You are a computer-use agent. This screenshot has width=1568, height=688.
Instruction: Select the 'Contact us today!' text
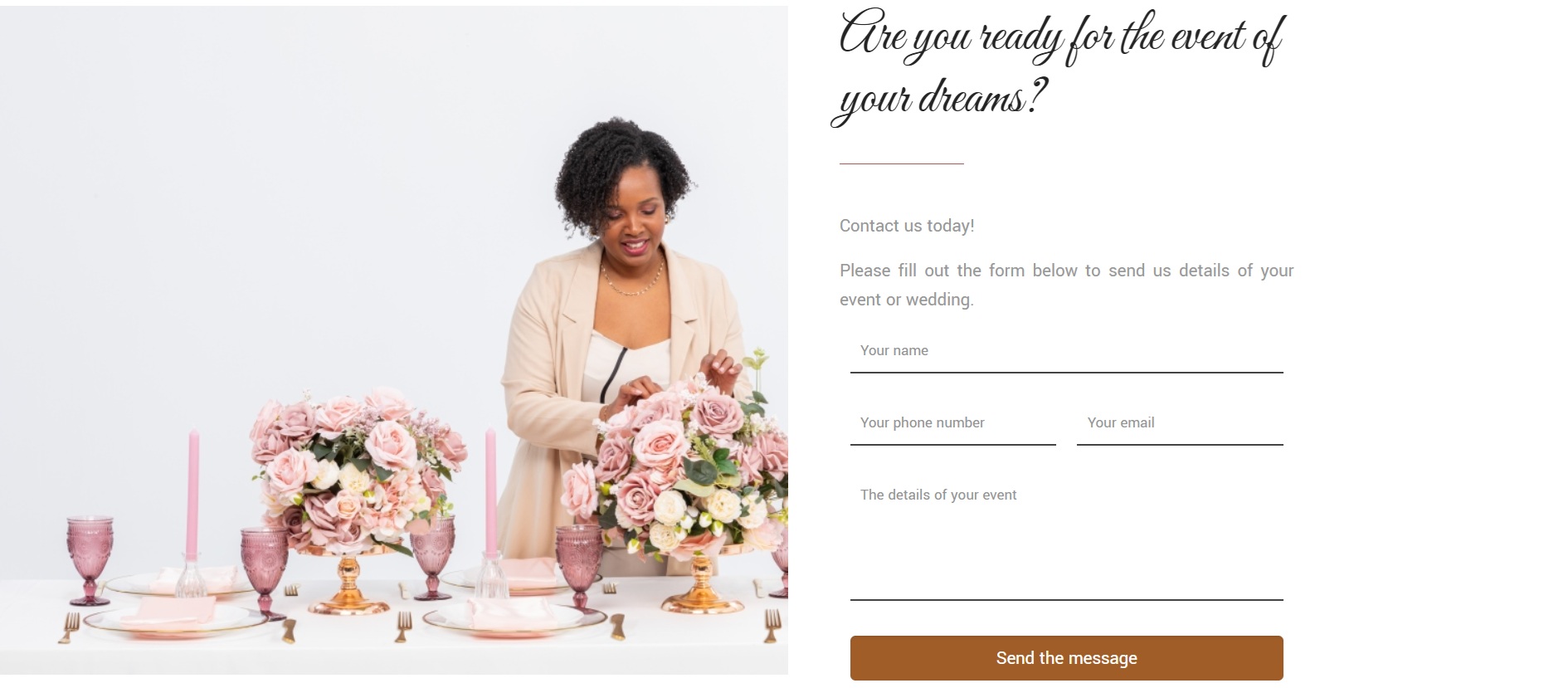click(907, 226)
